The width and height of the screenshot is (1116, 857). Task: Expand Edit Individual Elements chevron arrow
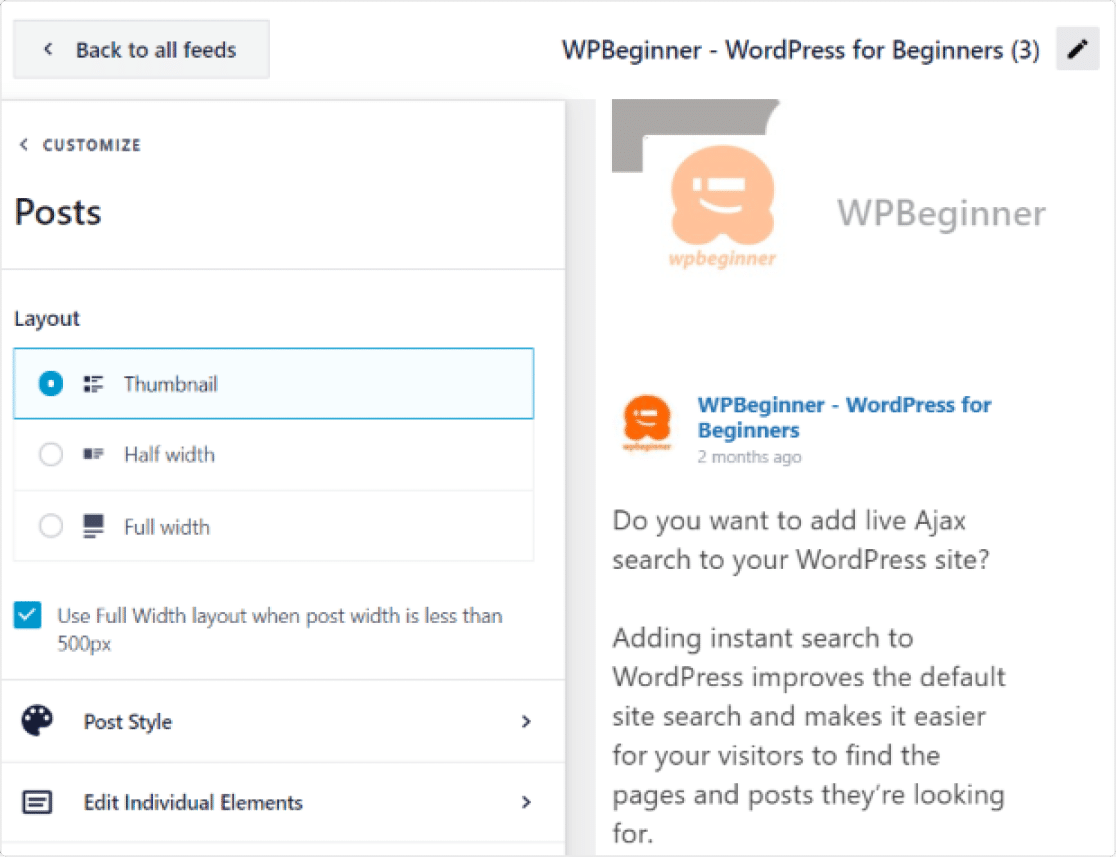click(526, 802)
